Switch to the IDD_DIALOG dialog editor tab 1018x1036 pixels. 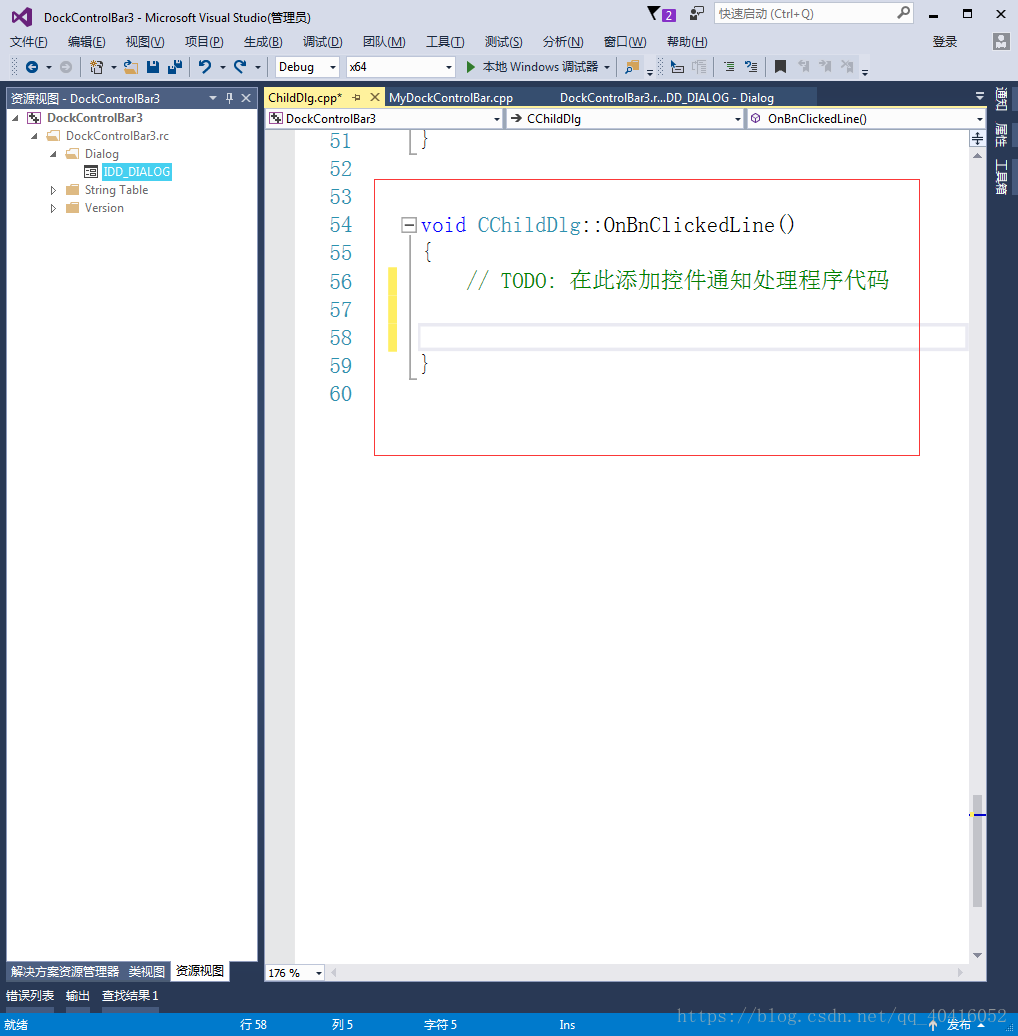tap(667, 98)
